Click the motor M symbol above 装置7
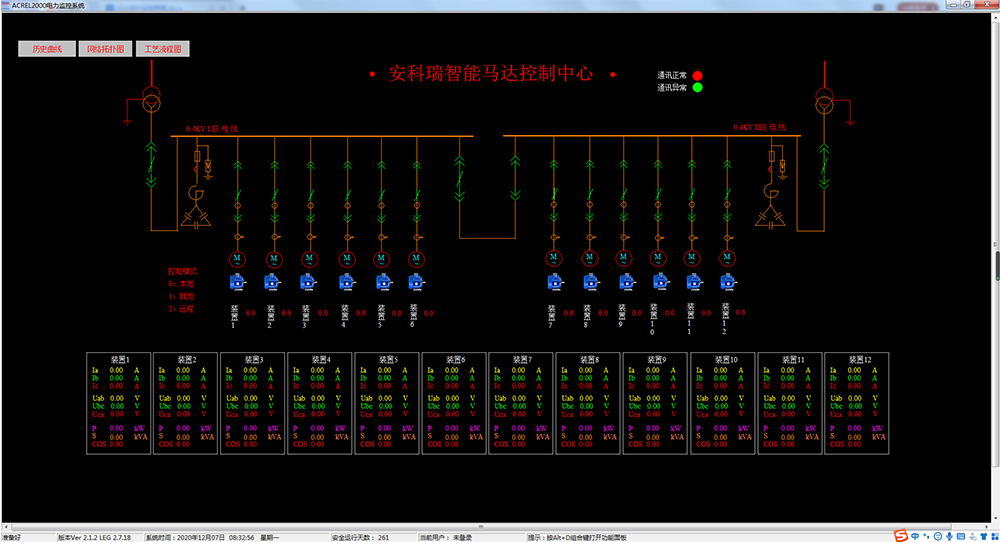Screen dimensions: 1000x542 553,258
